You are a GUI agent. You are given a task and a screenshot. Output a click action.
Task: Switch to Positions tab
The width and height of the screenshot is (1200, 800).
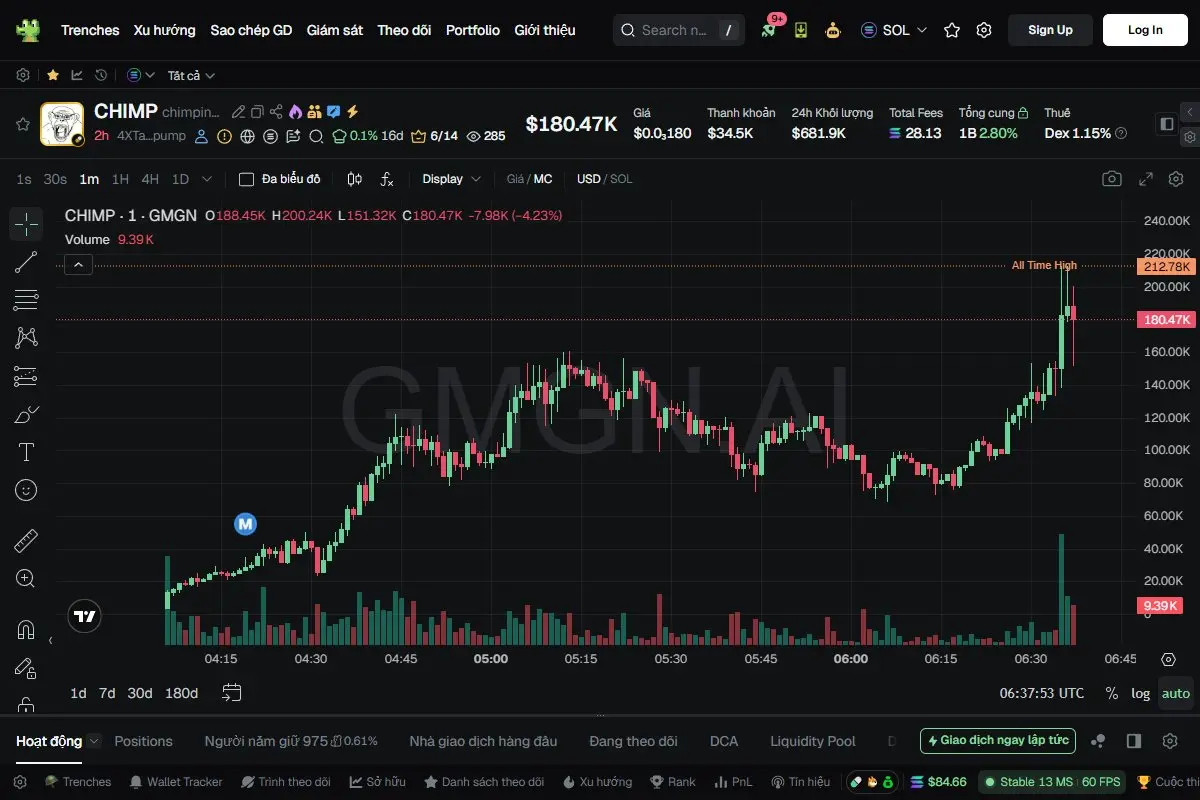point(143,741)
